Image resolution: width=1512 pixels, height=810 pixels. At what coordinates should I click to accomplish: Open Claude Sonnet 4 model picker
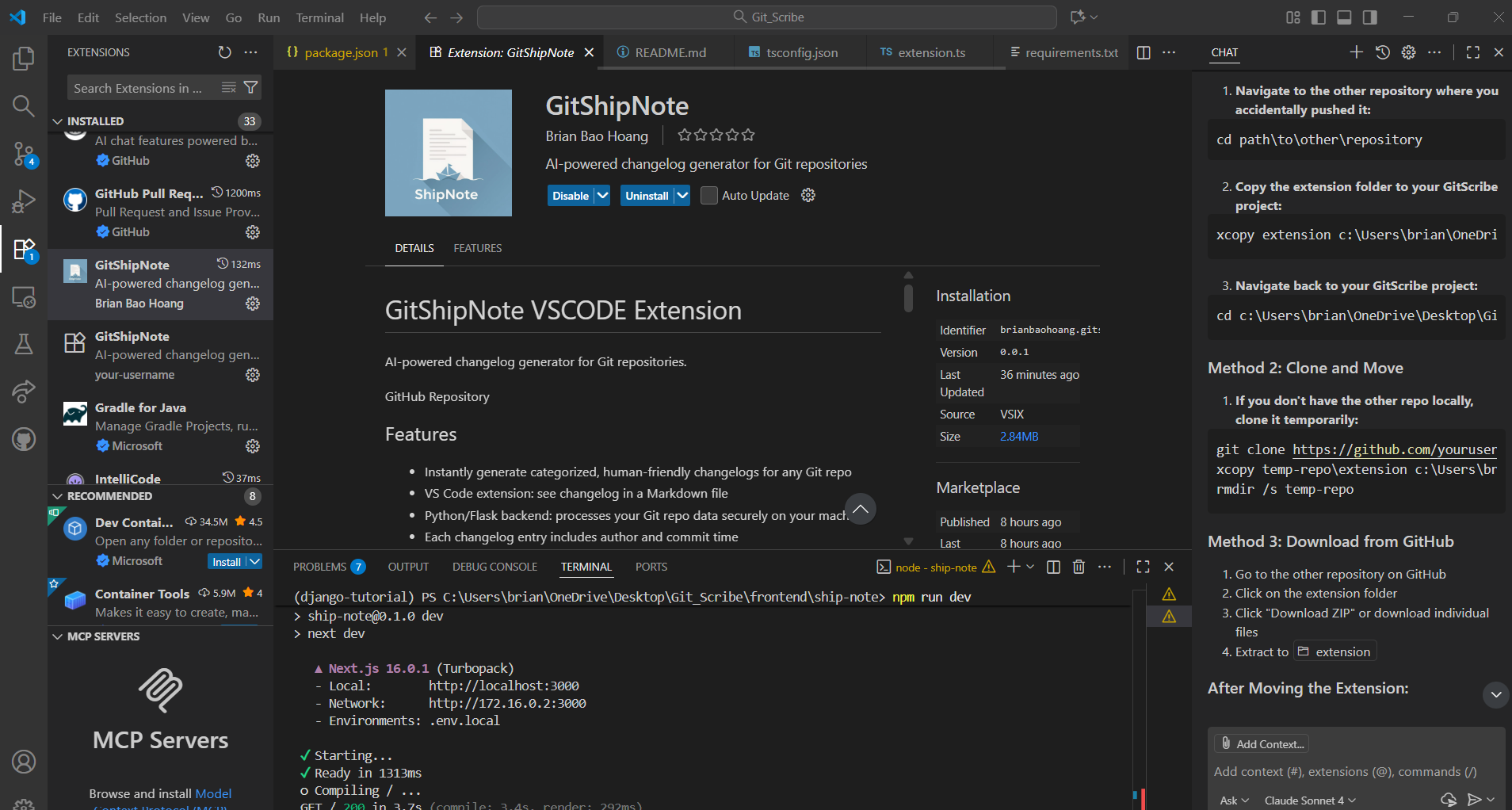pyautogui.click(x=1311, y=800)
